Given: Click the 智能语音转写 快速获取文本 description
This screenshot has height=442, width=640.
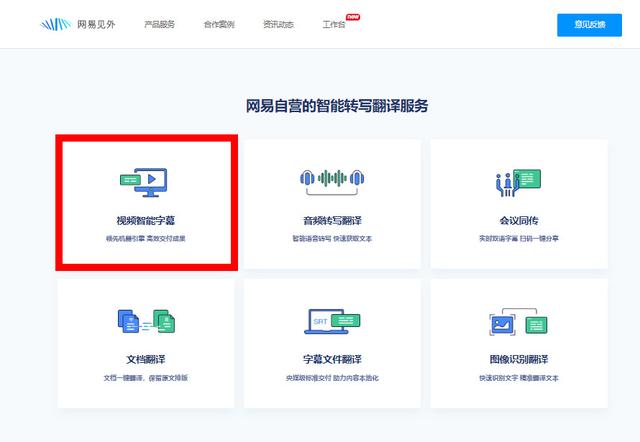Looking at the screenshot, I should tap(332, 238).
